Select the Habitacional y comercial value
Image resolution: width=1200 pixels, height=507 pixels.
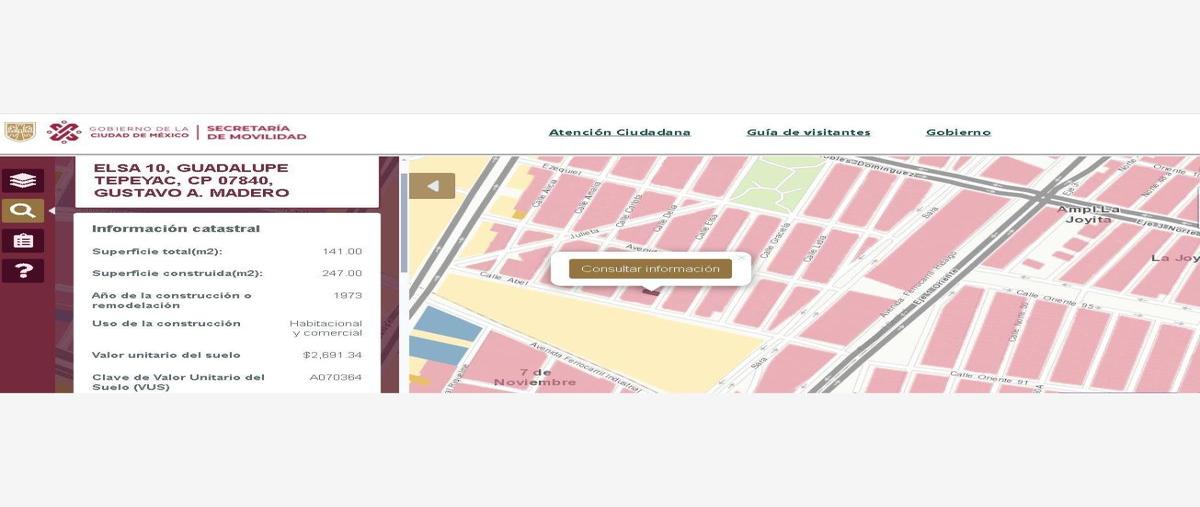[326, 328]
